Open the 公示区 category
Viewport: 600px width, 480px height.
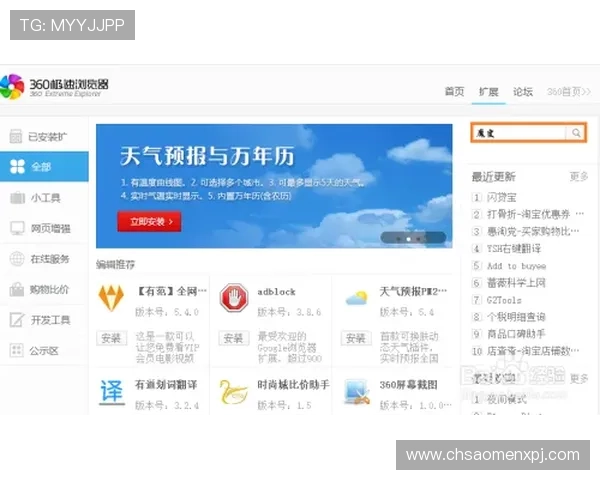(44, 350)
